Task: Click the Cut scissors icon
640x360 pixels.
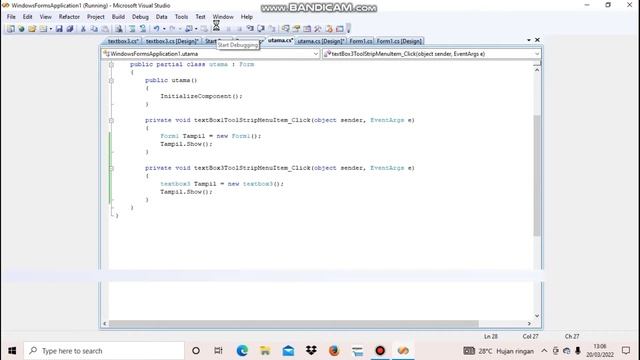Action: click(83, 29)
